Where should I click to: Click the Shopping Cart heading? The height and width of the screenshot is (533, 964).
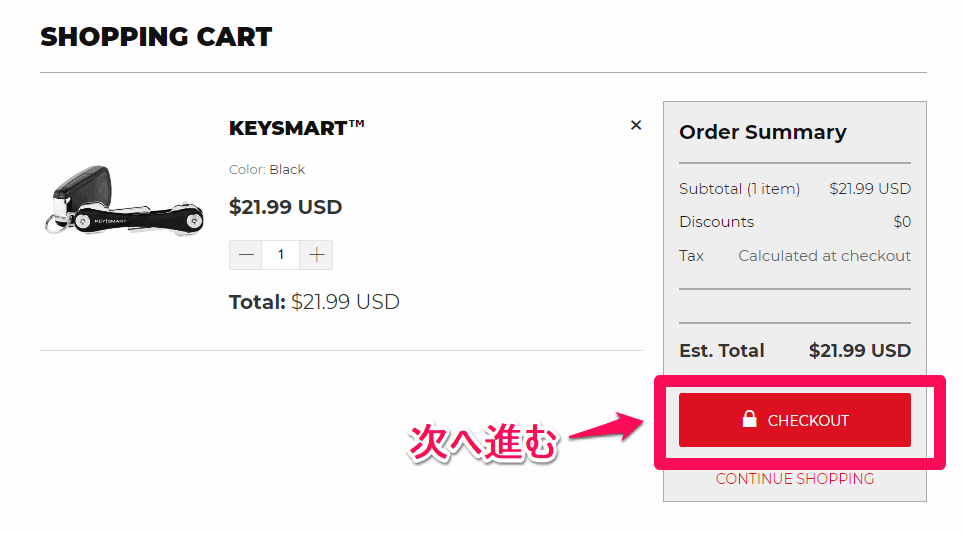[x=156, y=38]
